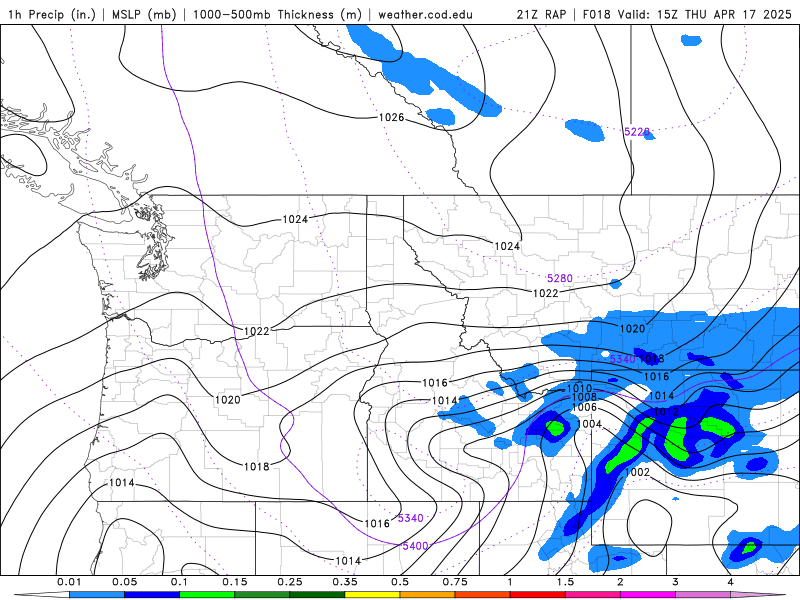Click the purple 5400 thickness label
The height and width of the screenshot is (600, 800).
415,546
